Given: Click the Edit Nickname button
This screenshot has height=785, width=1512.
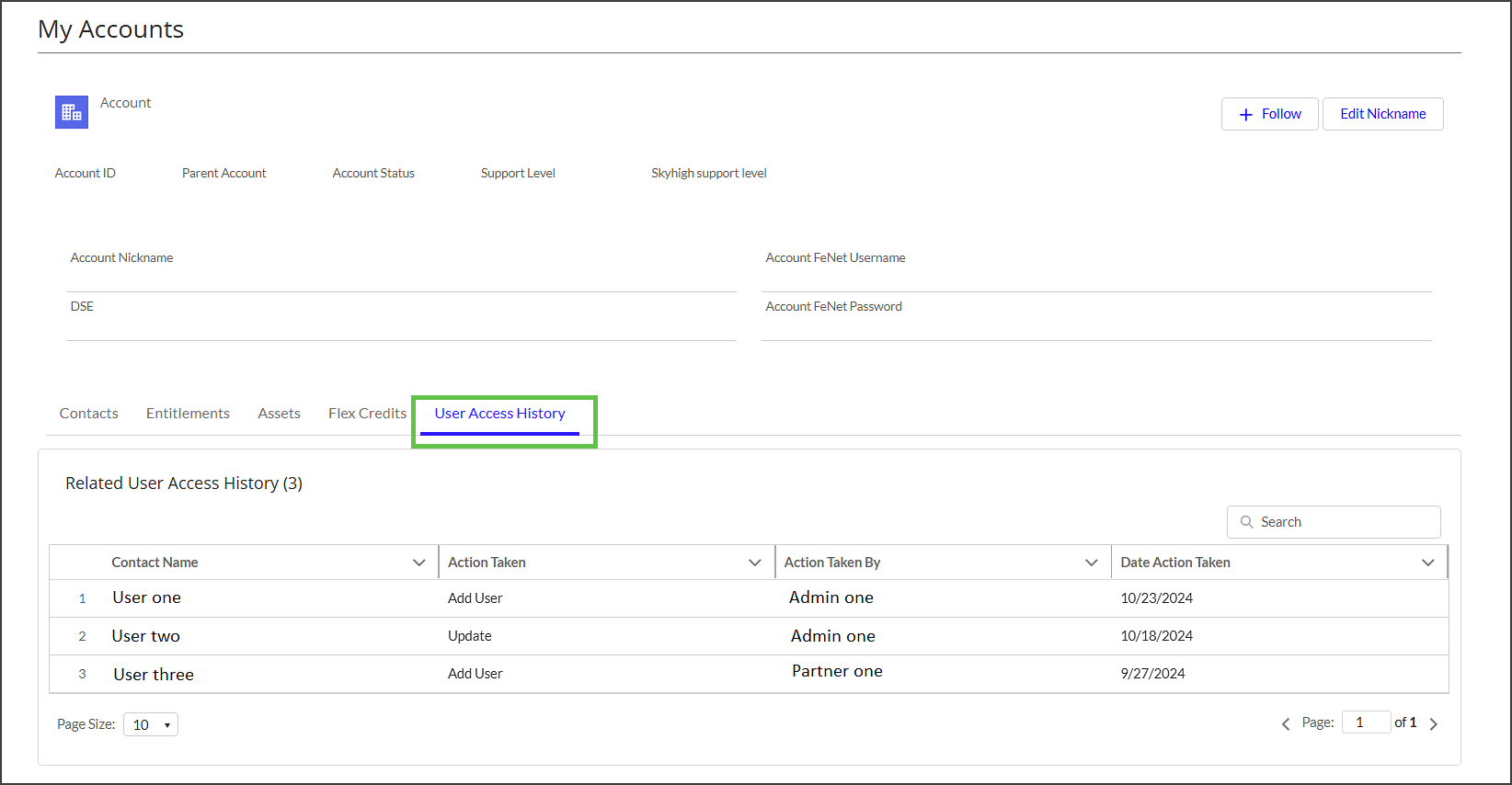Looking at the screenshot, I should click(x=1383, y=114).
